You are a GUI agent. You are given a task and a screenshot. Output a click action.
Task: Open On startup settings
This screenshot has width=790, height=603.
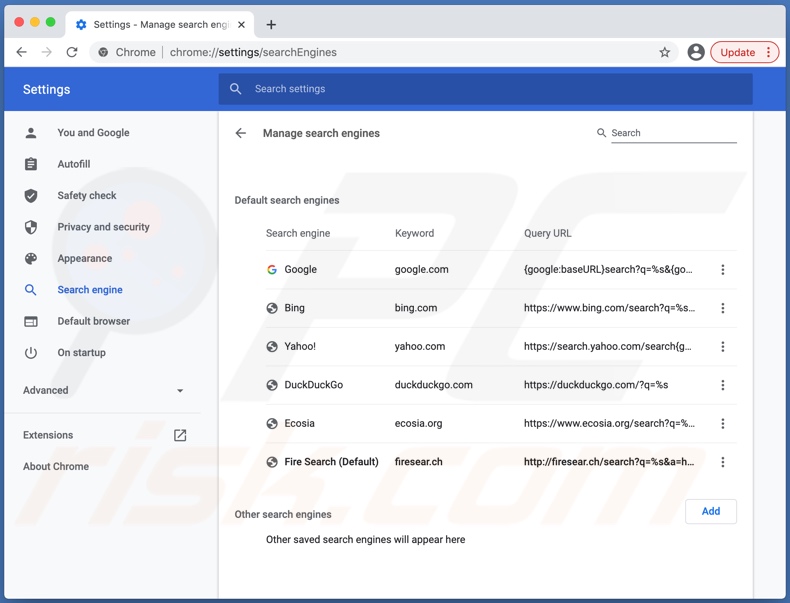[81, 353]
